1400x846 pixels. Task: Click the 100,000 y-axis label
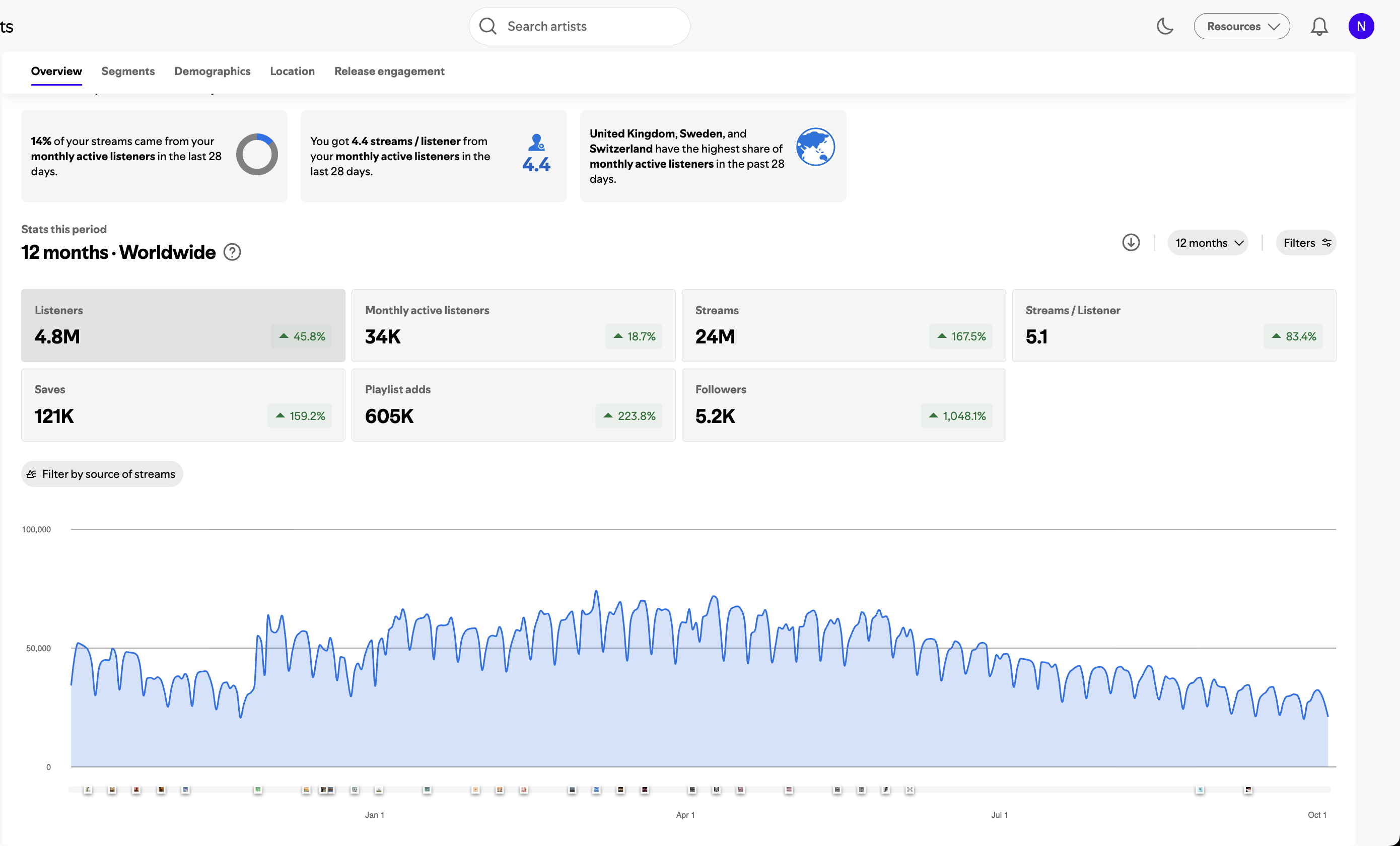(36, 530)
